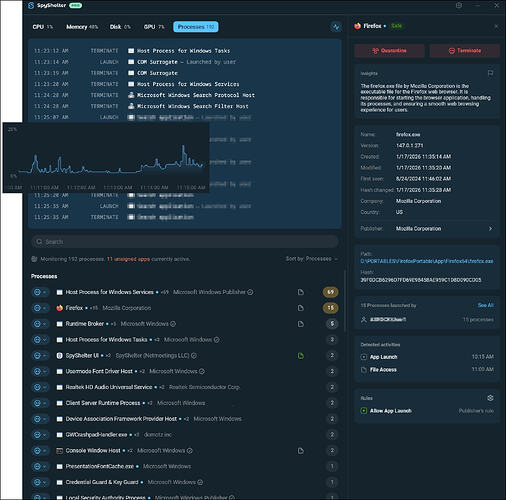The height and width of the screenshot is (500, 506).
Task: Click Microsoft Windows Search Protocol Host log entry
Action: (x=144, y=95)
